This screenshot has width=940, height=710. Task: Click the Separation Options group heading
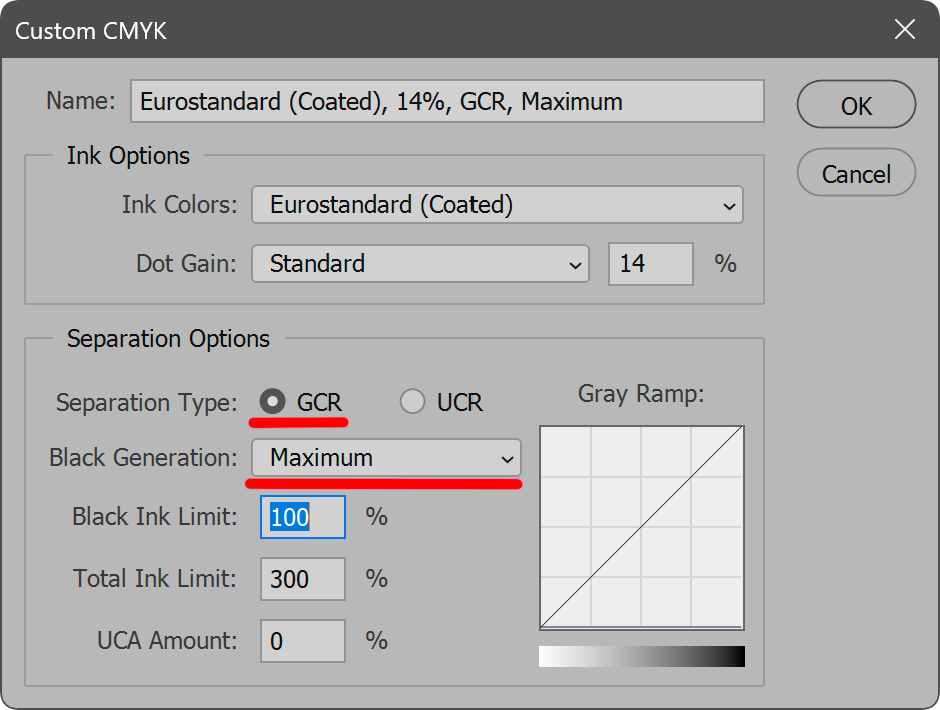pyautogui.click(x=168, y=339)
